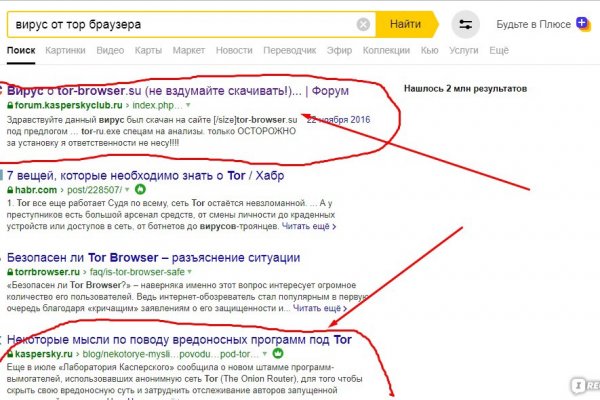Viewport: 600px width, 400px height.
Task: Switch to the Видео tab
Action: [x=110, y=50]
